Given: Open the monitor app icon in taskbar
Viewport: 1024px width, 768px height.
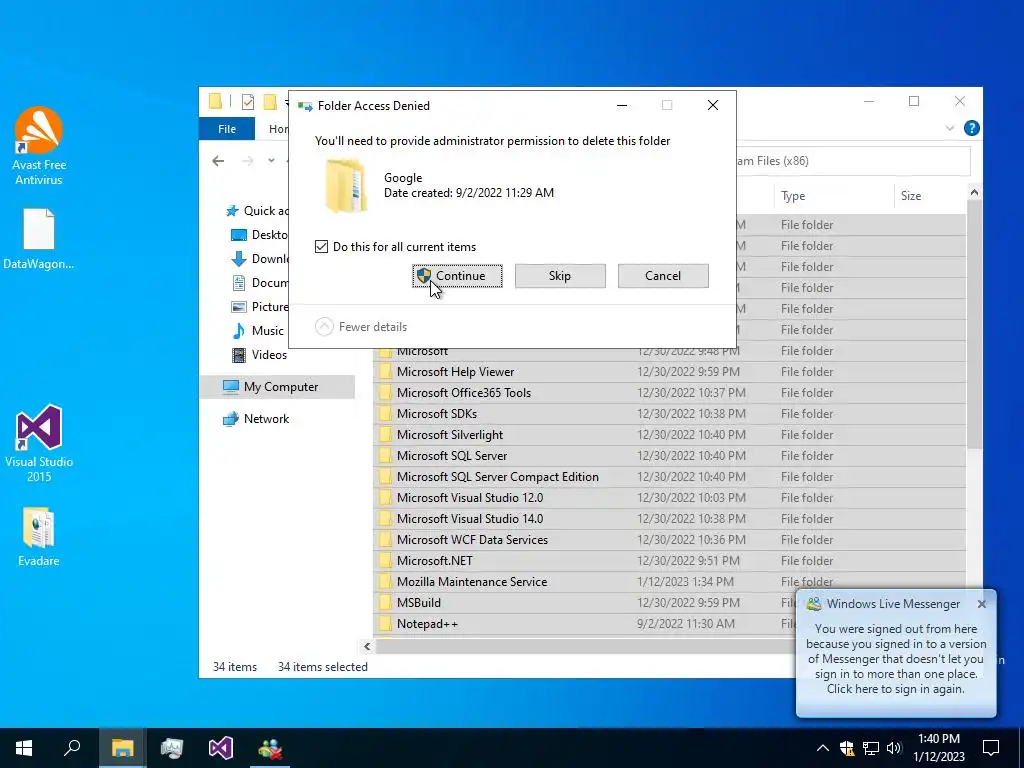Looking at the screenshot, I should (x=172, y=748).
